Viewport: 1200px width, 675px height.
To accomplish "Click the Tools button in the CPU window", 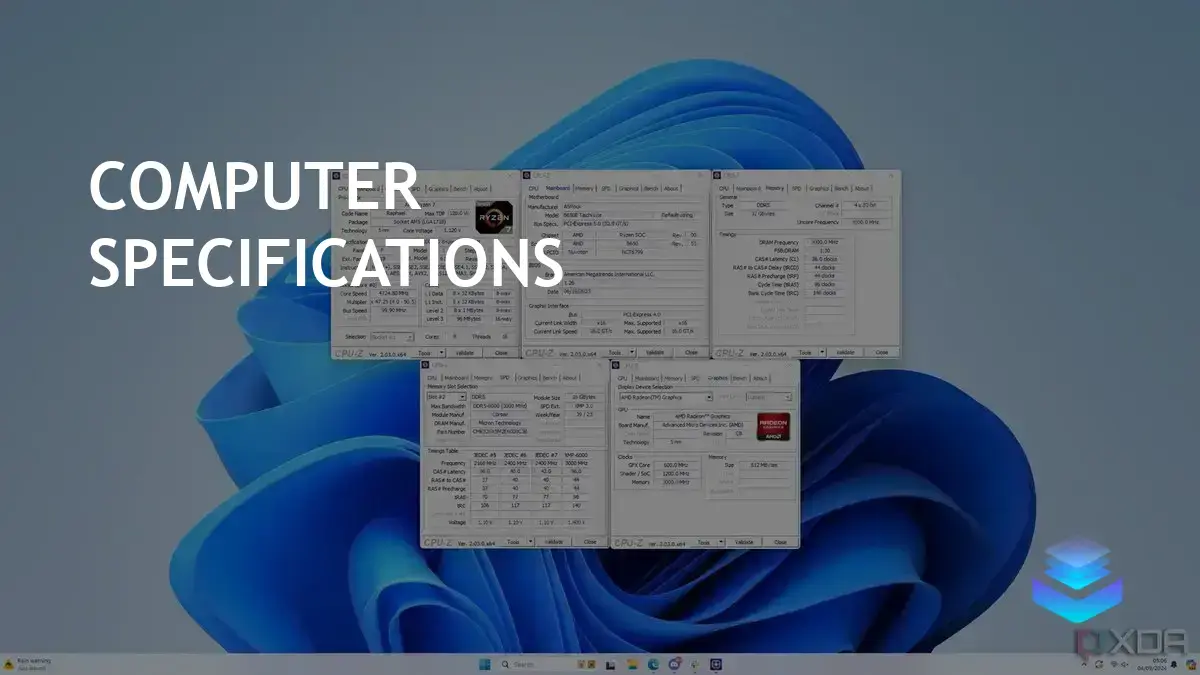I will [425, 352].
